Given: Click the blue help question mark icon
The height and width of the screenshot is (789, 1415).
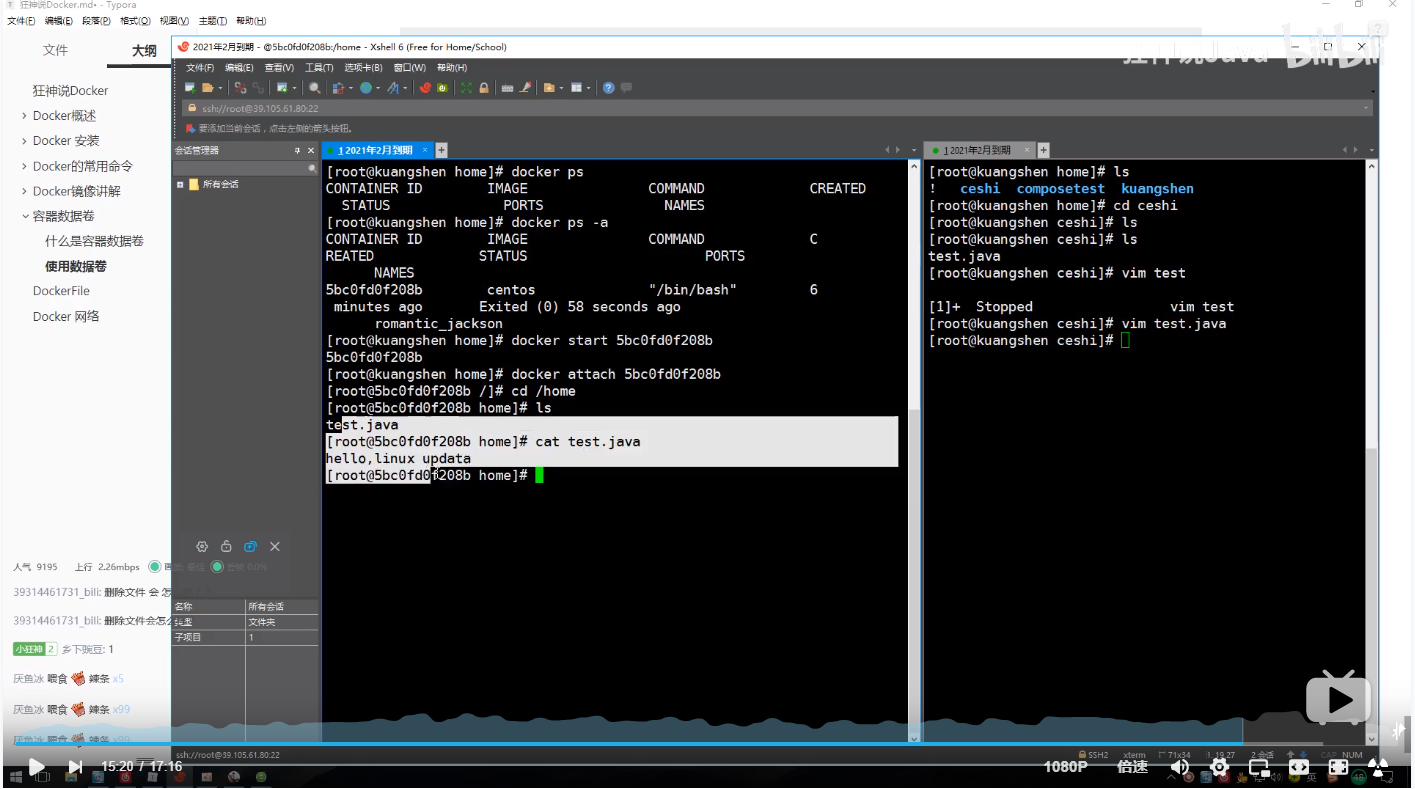Looking at the screenshot, I should coord(608,88).
